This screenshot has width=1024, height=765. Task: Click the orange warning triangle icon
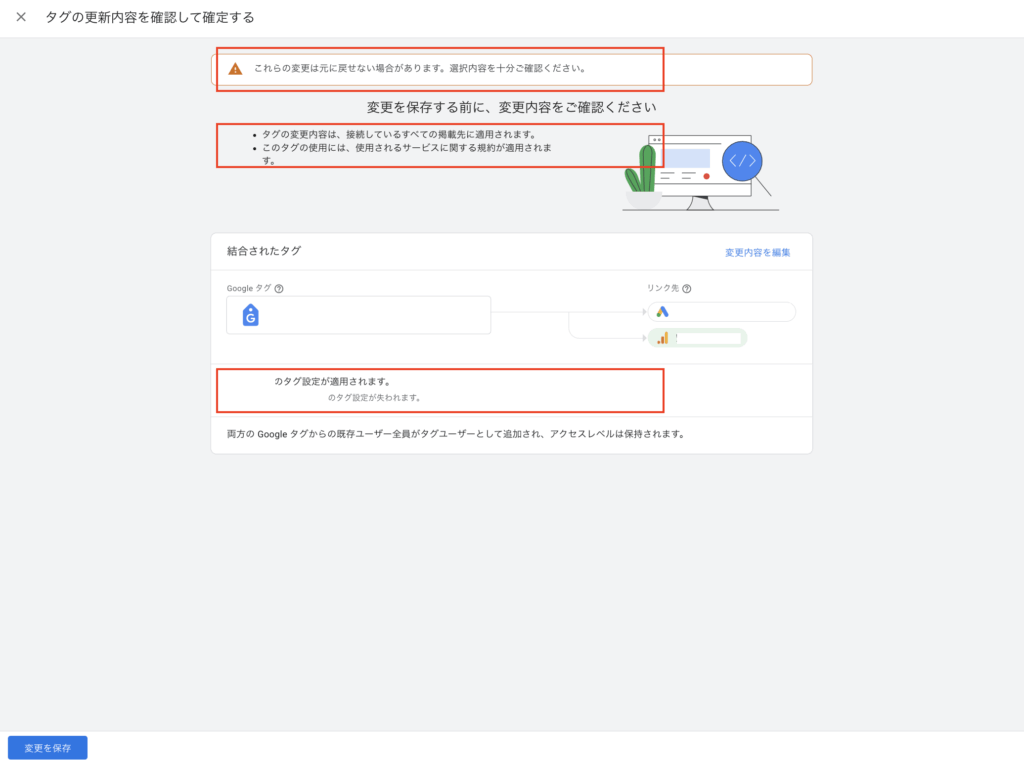point(235,69)
